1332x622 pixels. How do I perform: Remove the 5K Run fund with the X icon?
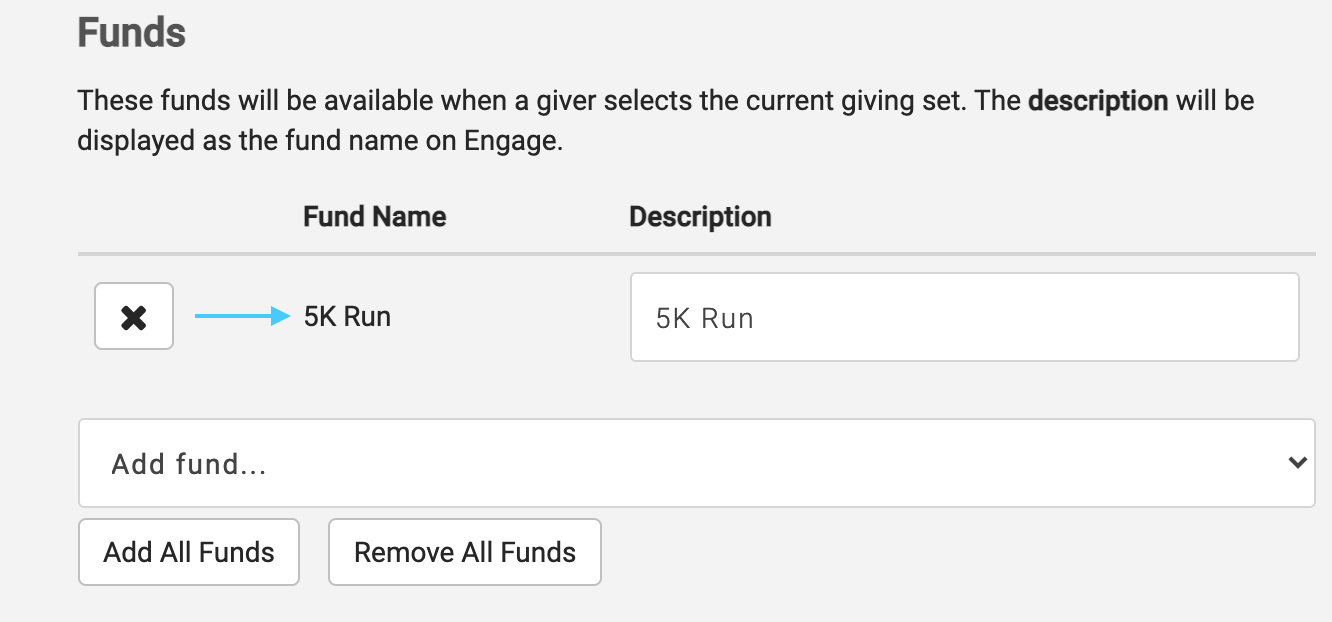pyautogui.click(x=134, y=317)
